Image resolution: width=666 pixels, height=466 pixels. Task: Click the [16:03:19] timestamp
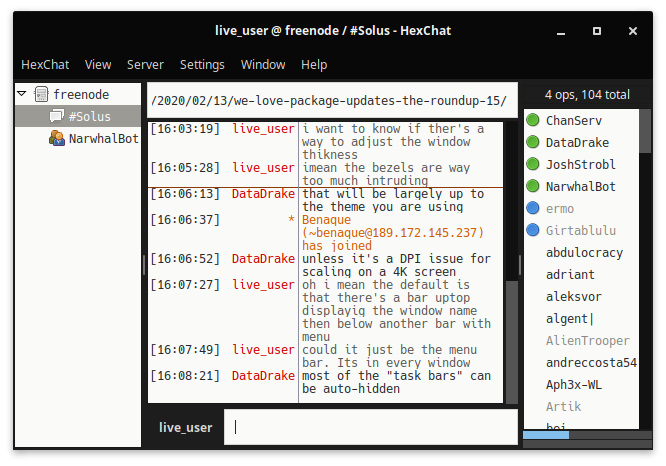coord(185,129)
